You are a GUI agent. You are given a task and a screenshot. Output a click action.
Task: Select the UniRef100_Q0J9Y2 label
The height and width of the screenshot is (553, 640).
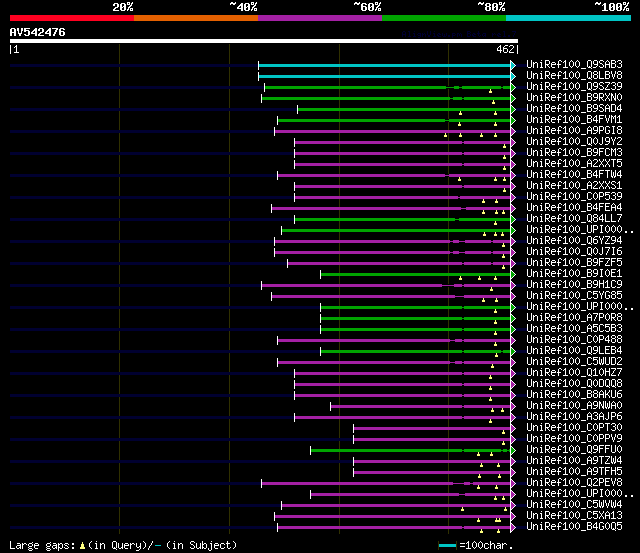point(574,142)
